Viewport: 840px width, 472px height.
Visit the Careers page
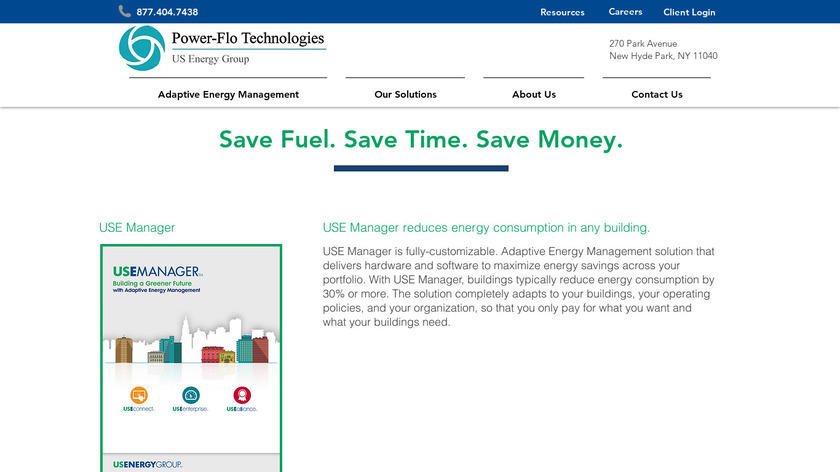(x=625, y=12)
